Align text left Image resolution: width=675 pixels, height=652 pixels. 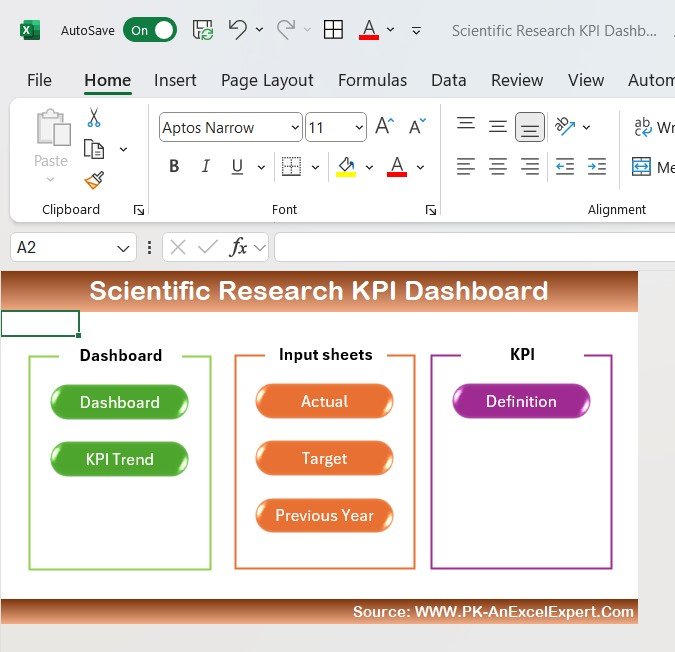[466, 166]
